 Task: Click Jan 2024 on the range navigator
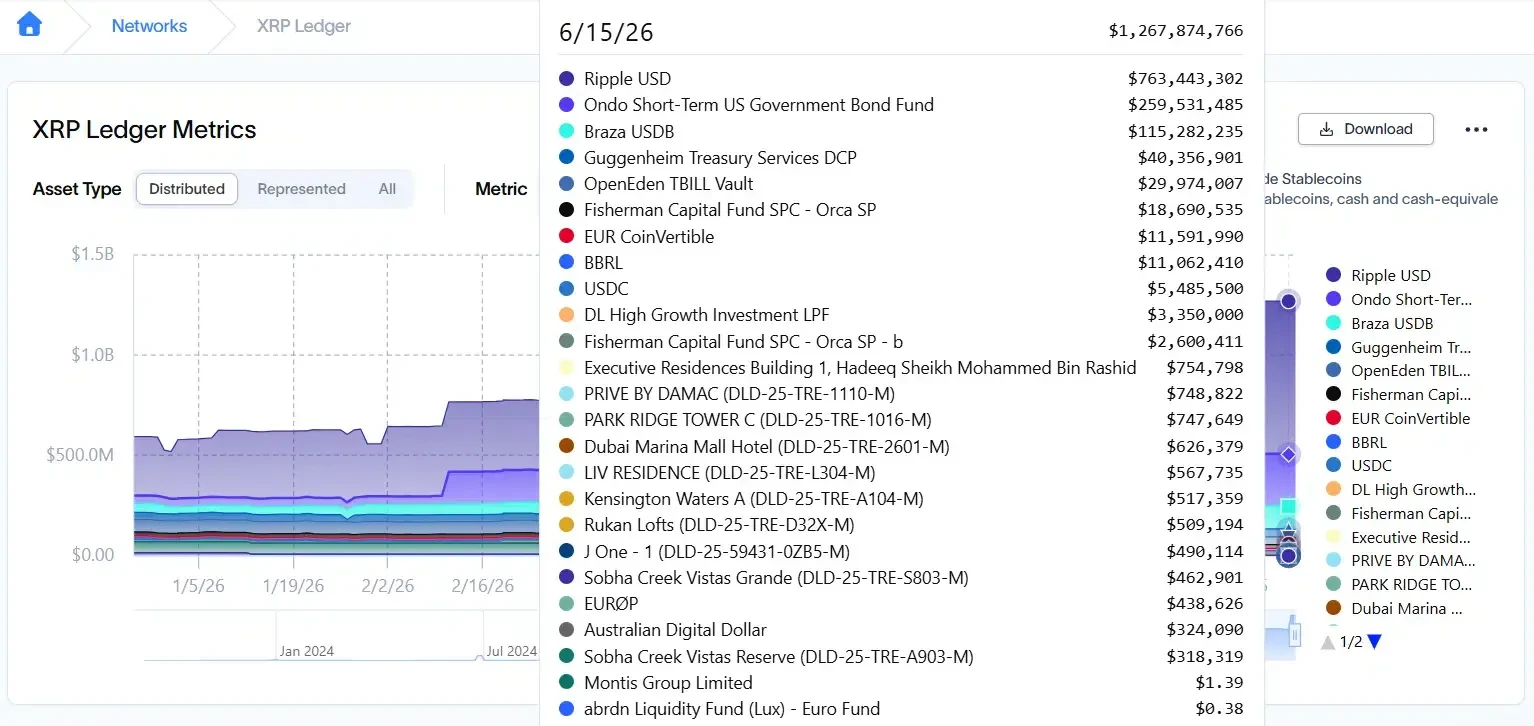pyautogui.click(x=306, y=651)
